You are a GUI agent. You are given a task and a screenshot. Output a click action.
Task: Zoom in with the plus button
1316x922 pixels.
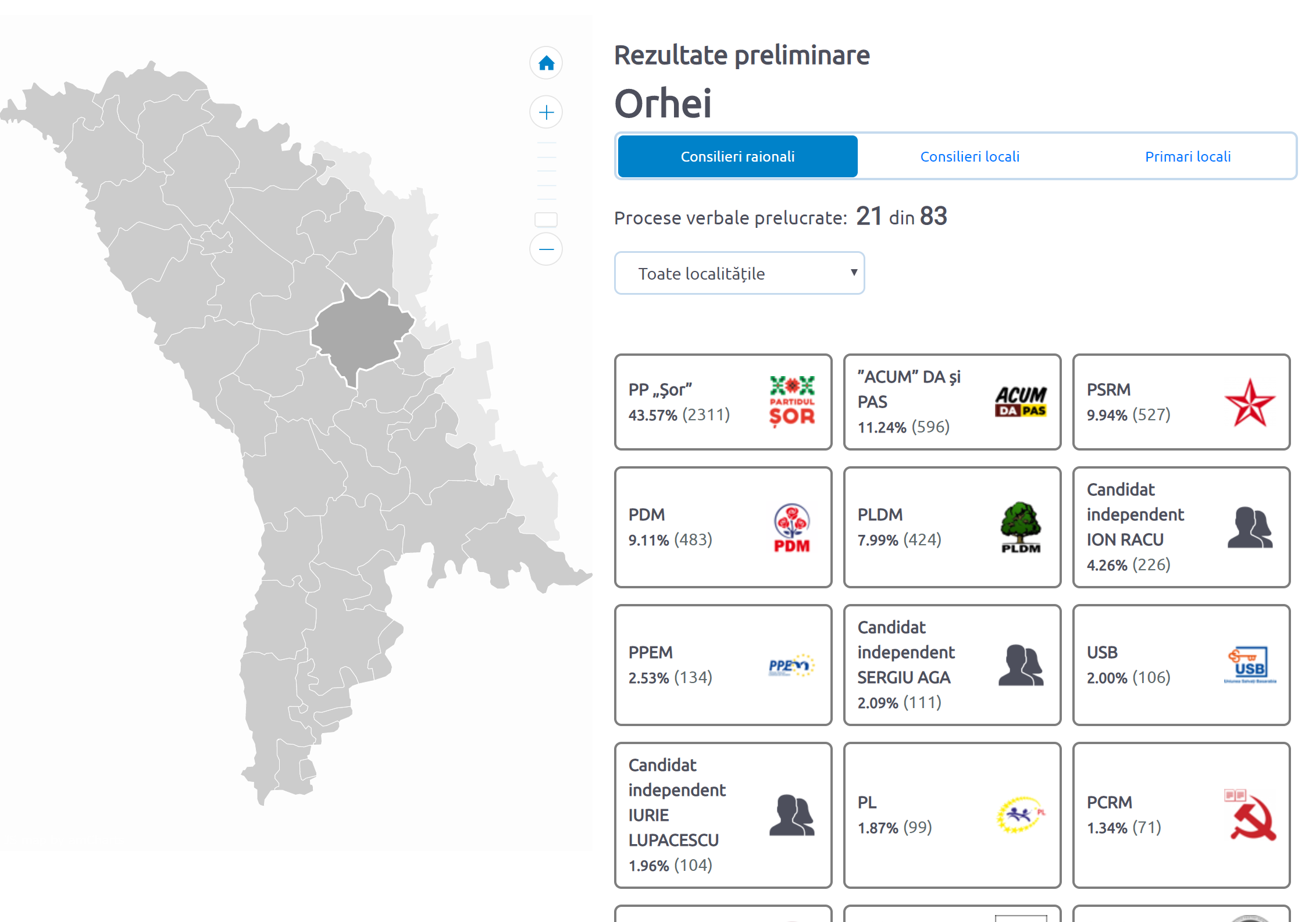click(x=545, y=112)
